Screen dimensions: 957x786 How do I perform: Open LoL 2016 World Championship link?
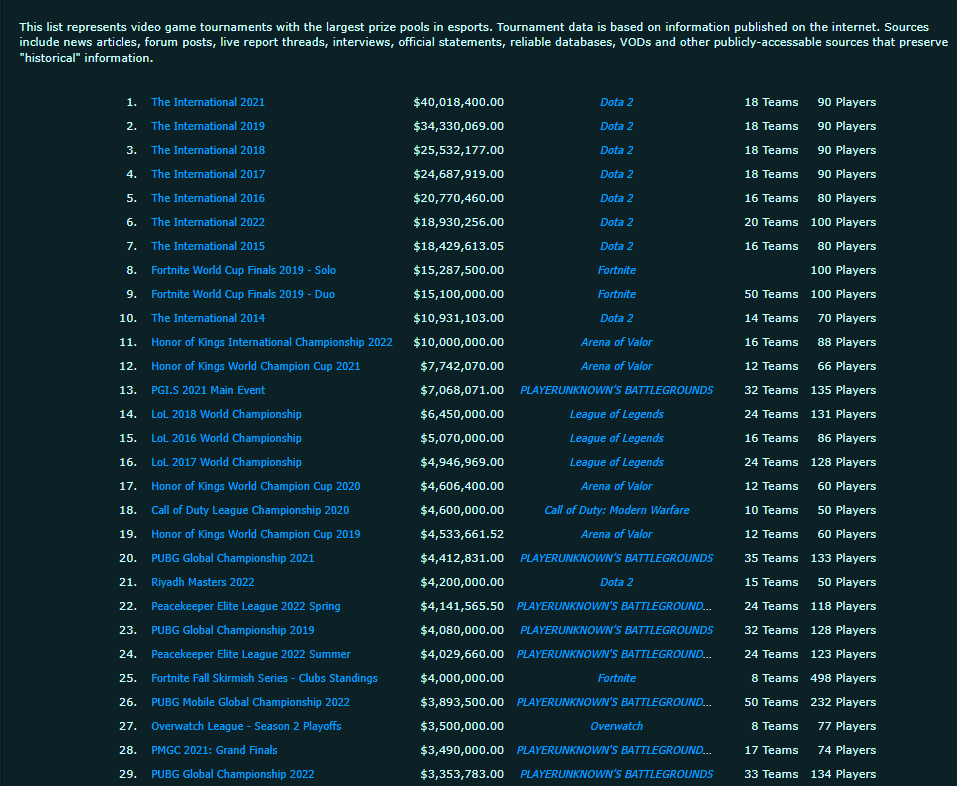pos(226,438)
